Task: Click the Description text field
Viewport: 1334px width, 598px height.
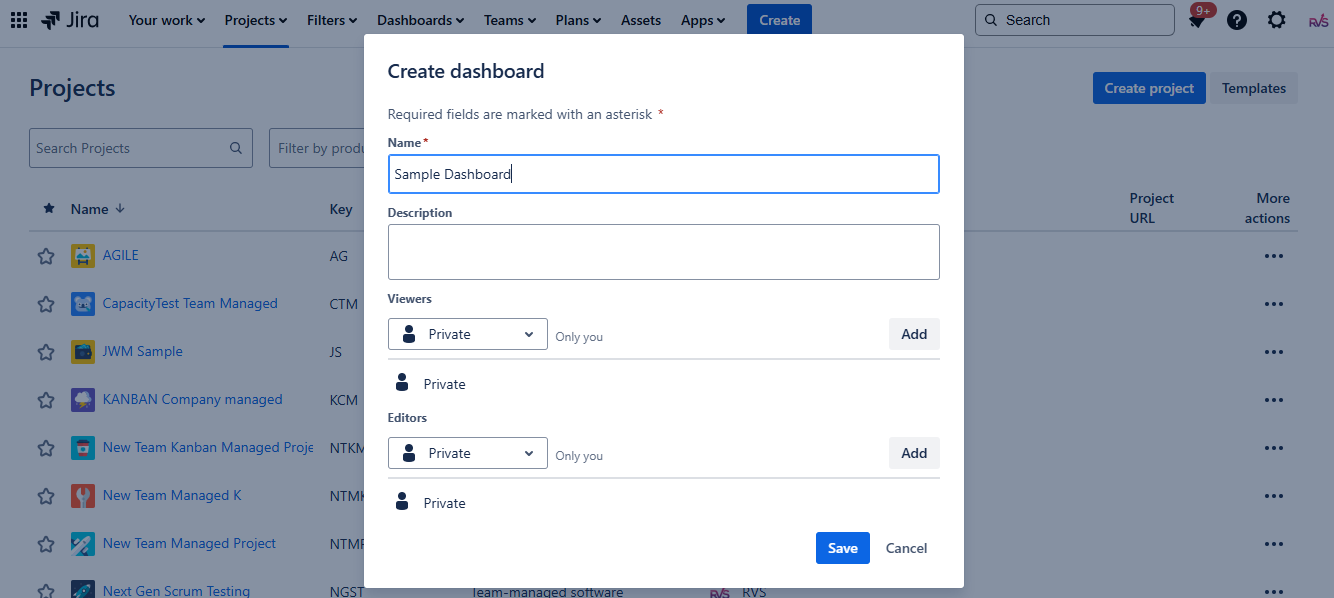Action: click(x=663, y=252)
